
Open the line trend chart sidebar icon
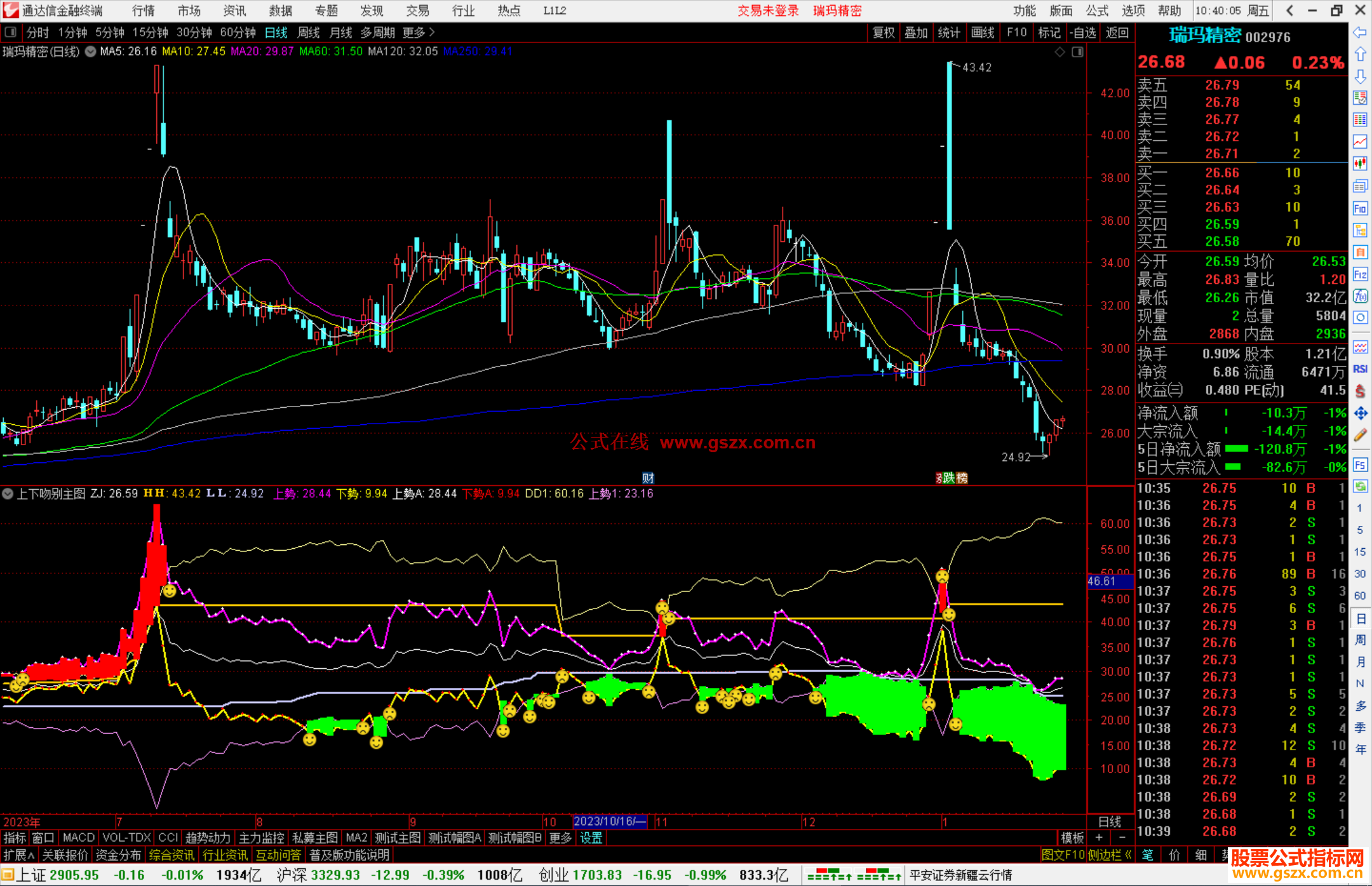(x=1360, y=142)
